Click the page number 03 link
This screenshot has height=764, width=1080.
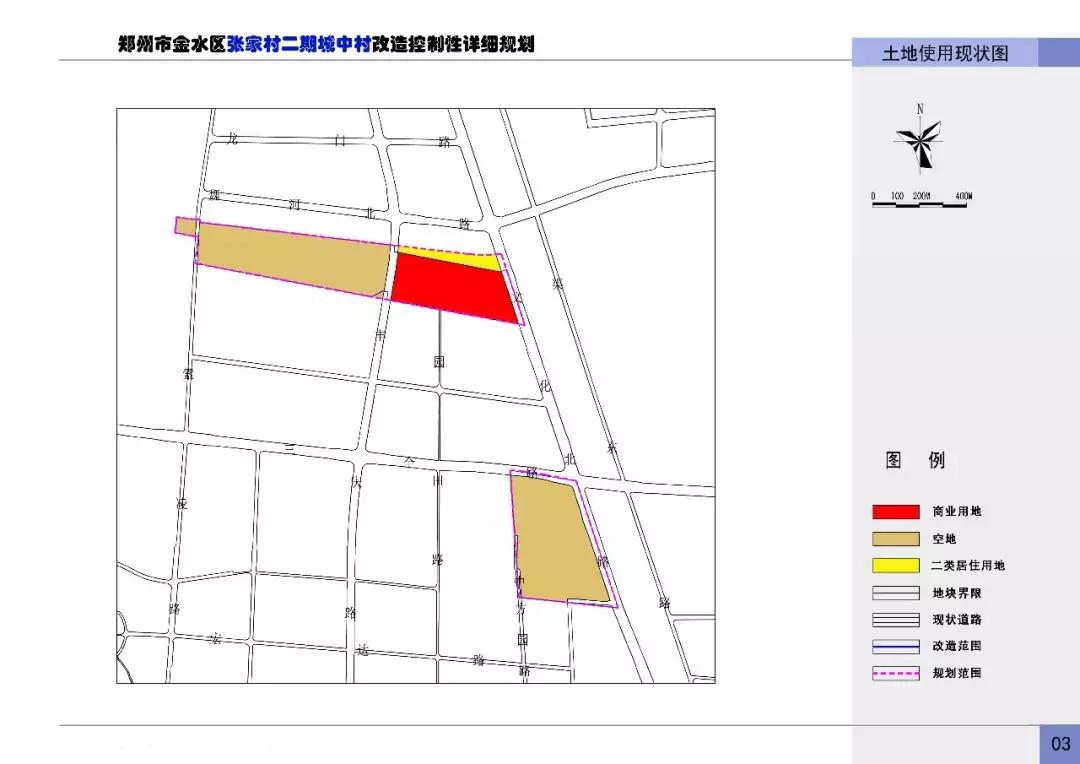click(x=1062, y=745)
